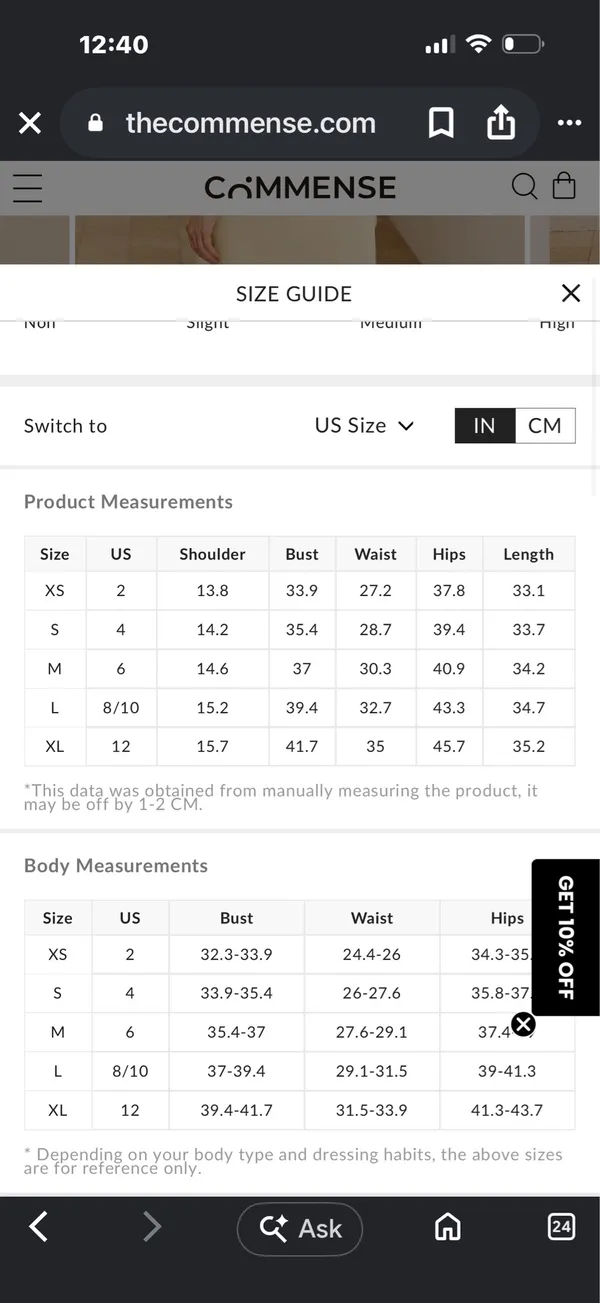Dismiss the GET 10% OFF banner
The height and width of the screenshot is (1303, 600).
[x=523, y=1024]
